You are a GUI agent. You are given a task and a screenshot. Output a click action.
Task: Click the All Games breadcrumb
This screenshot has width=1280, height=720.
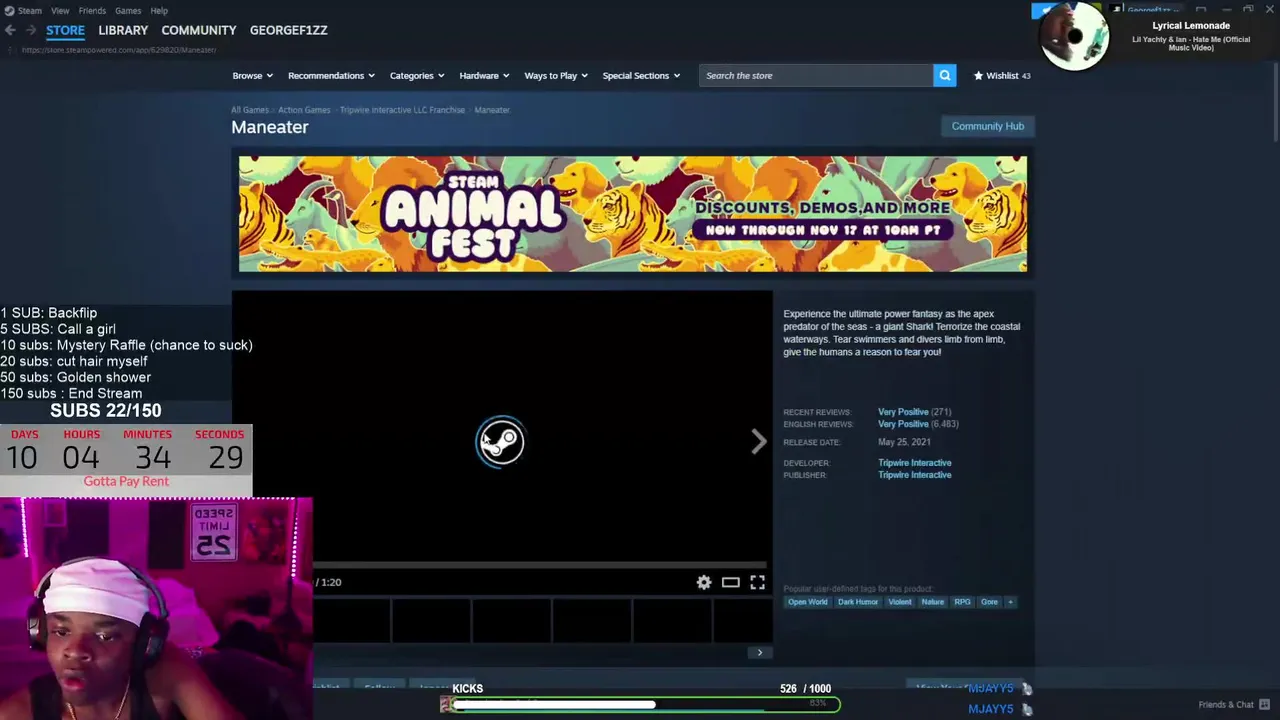(x=250, y=110)
